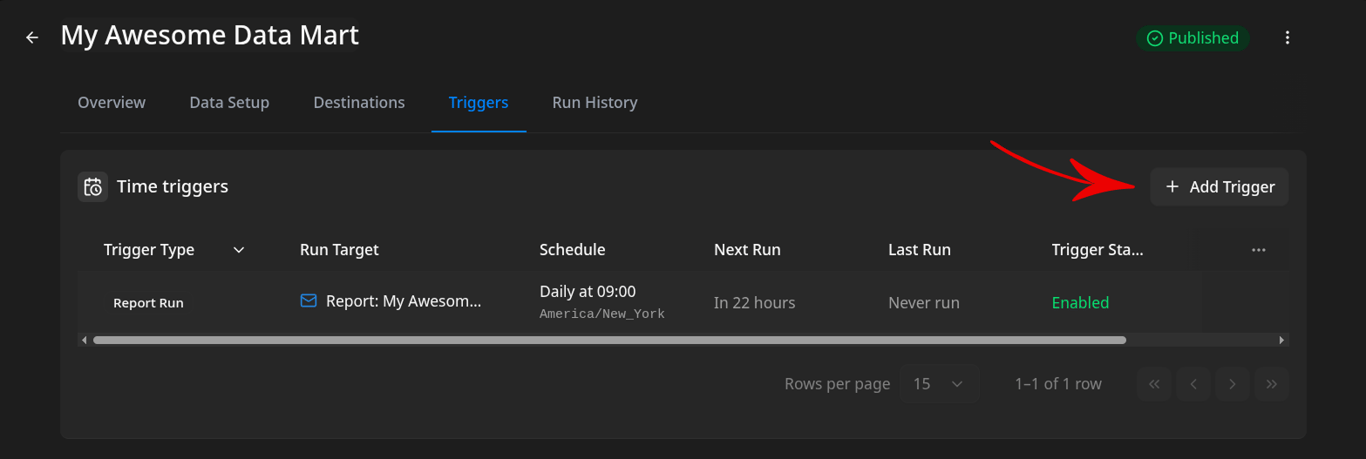This screenshot has height=459, width=1366.
Task: Click the America/New_York timezone text
Action: [602, 314]
